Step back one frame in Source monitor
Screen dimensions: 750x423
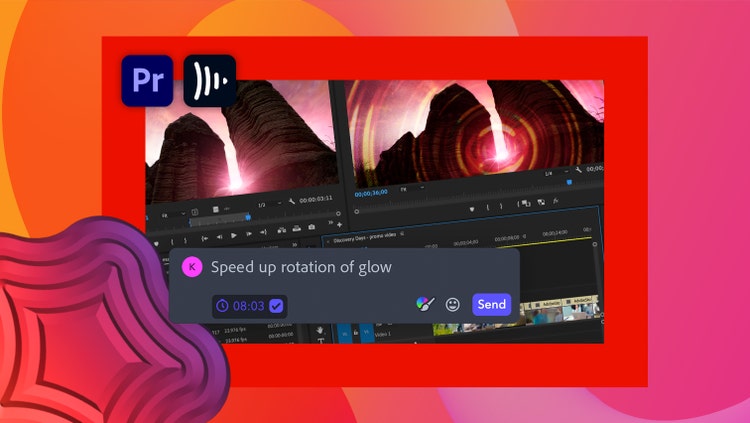(219, 237)
